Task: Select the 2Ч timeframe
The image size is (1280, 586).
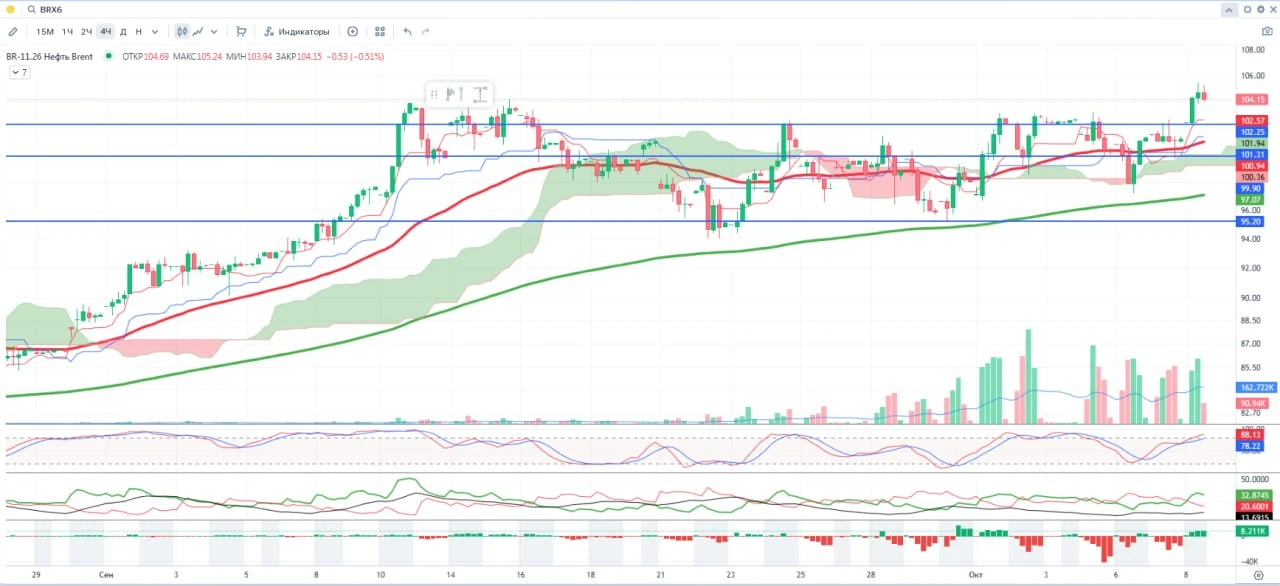Action: (x=87, y=31)
